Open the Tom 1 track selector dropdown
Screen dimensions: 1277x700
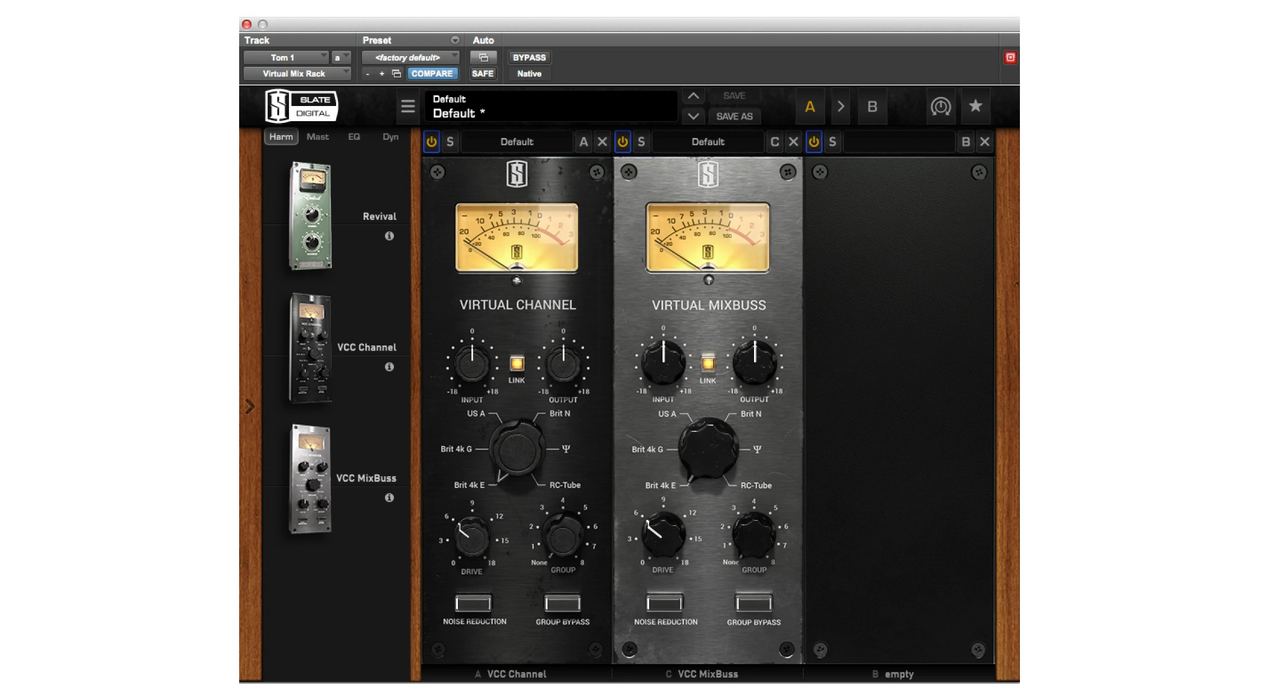(287, 58)
